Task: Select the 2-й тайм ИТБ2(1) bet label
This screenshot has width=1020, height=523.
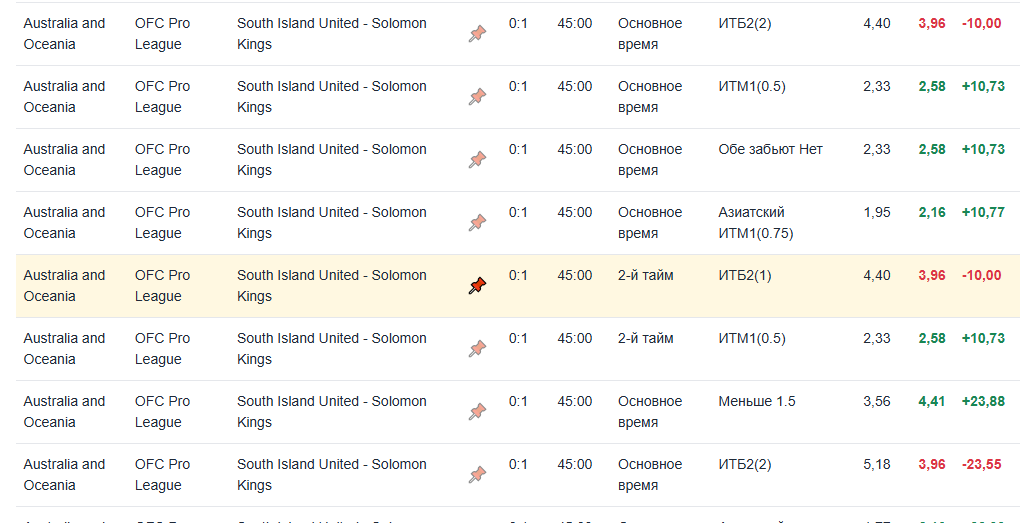Action: [745, 275]
